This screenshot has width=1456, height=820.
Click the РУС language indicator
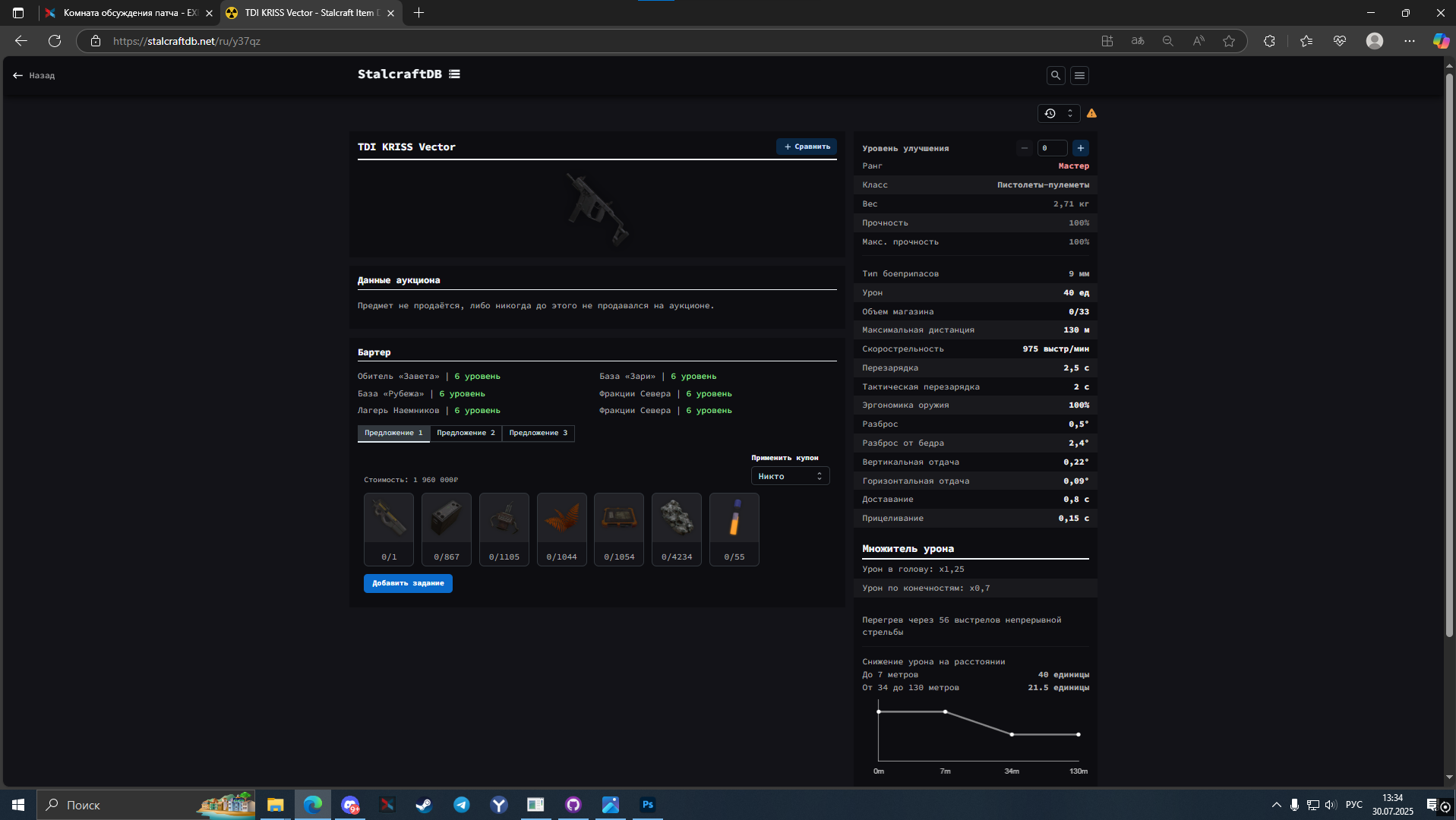point(1353,805)
